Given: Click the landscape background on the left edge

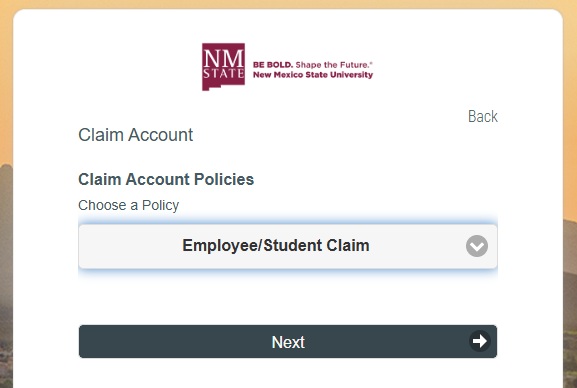Looking at the screenshot, I should coord(6,258).
